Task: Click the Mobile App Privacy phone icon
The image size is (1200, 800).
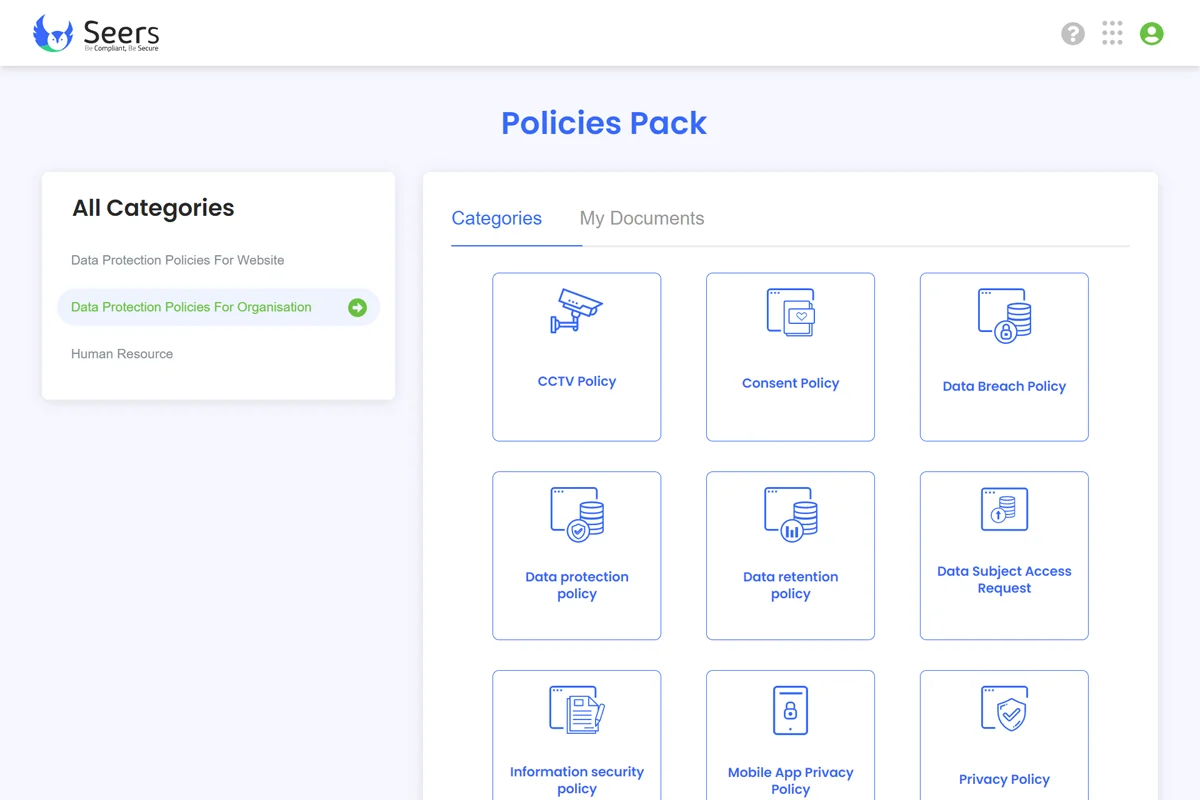Action: coord(790,710)
